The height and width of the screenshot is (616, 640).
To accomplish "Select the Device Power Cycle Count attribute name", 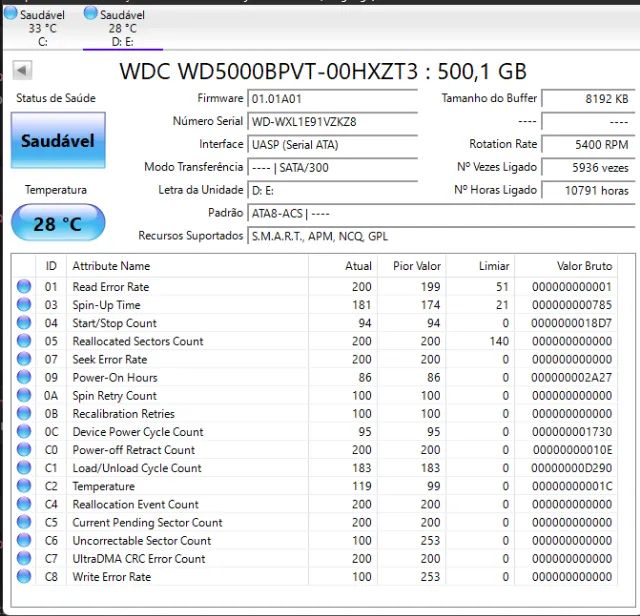I will pos(138,431).
